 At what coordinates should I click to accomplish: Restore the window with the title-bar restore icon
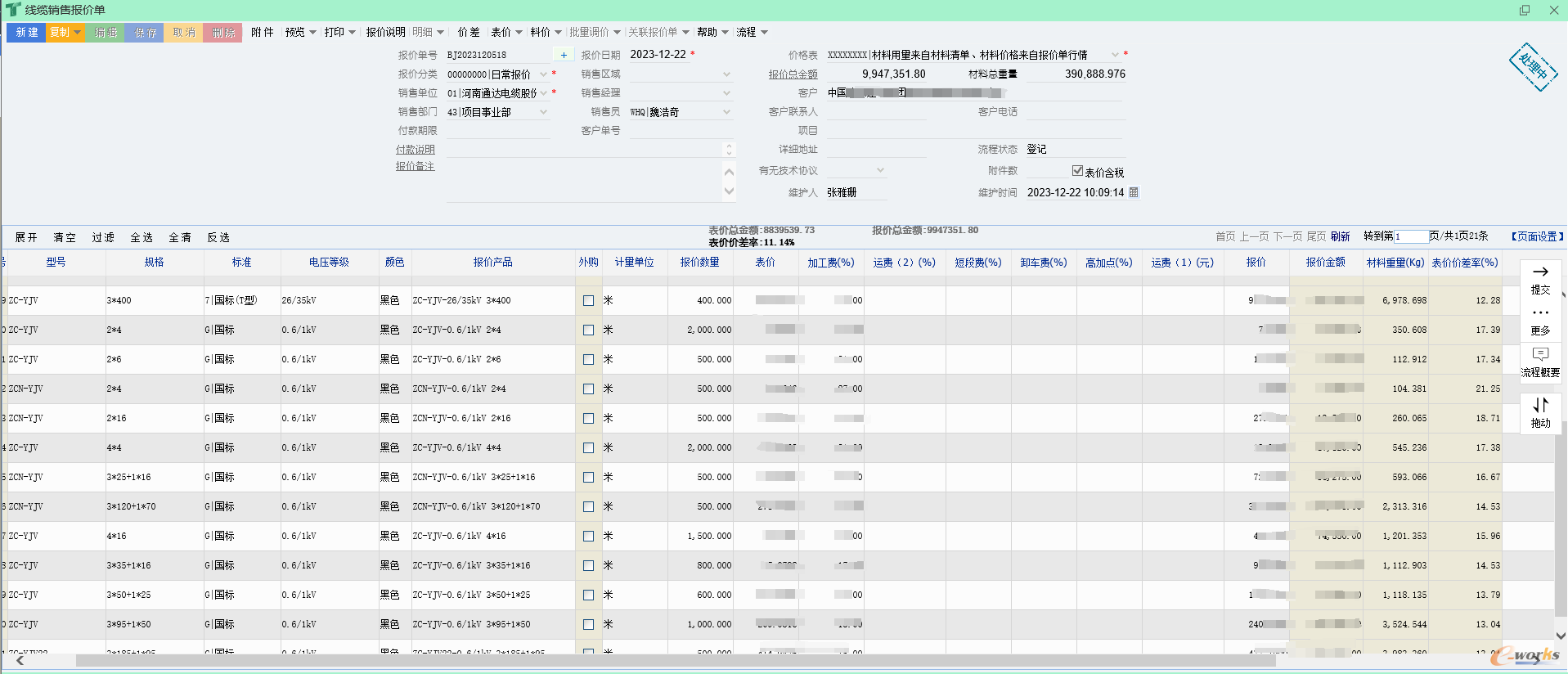(1525, 10)
